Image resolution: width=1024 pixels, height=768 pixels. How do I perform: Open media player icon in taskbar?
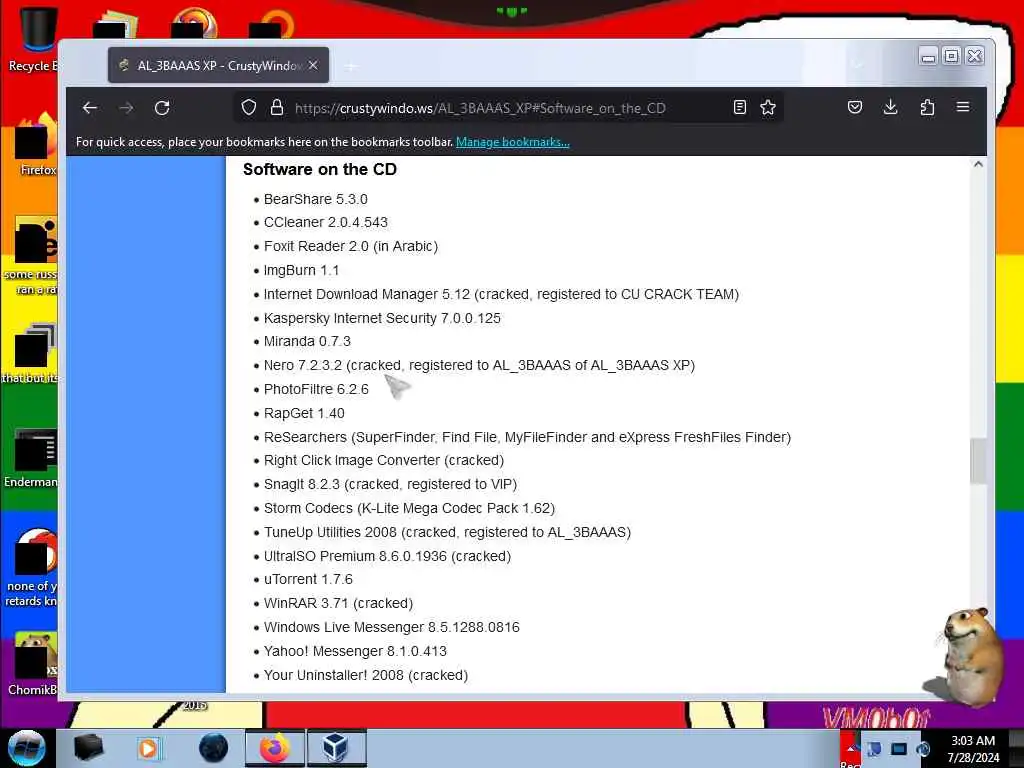tap(148, 748)
